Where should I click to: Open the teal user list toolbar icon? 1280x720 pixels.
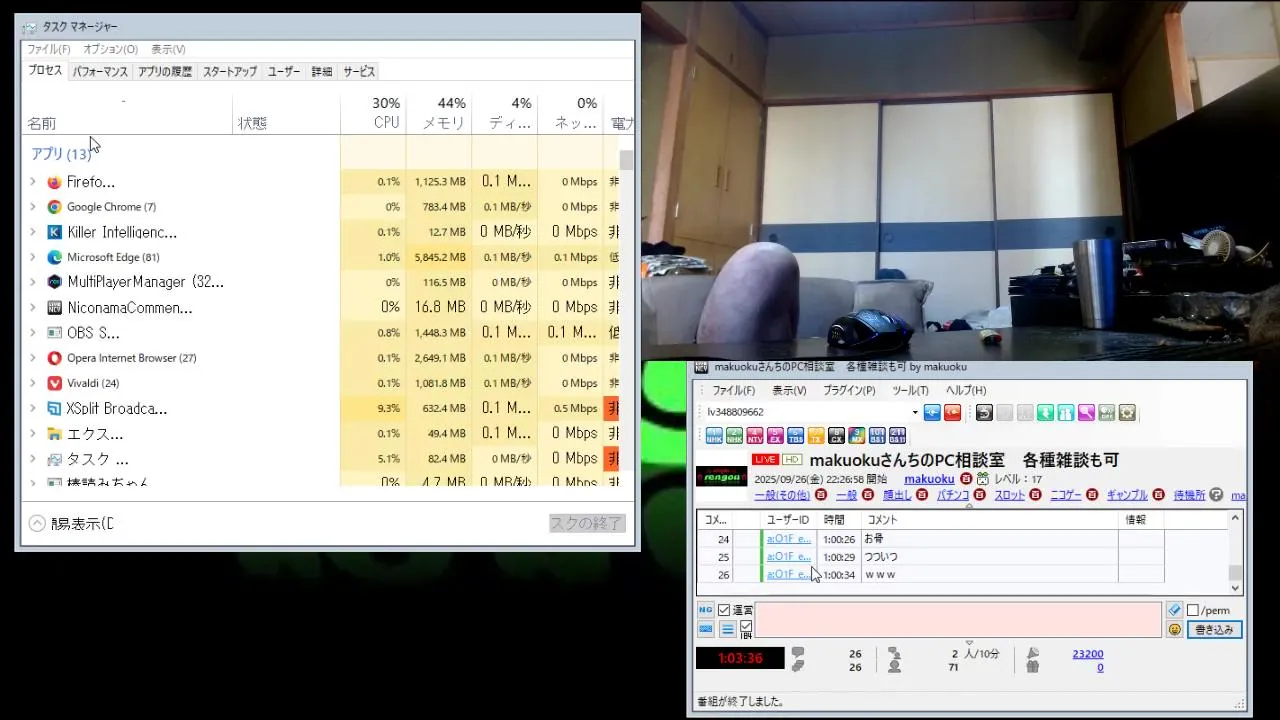pyautogui.click(x=1066, y=413)
